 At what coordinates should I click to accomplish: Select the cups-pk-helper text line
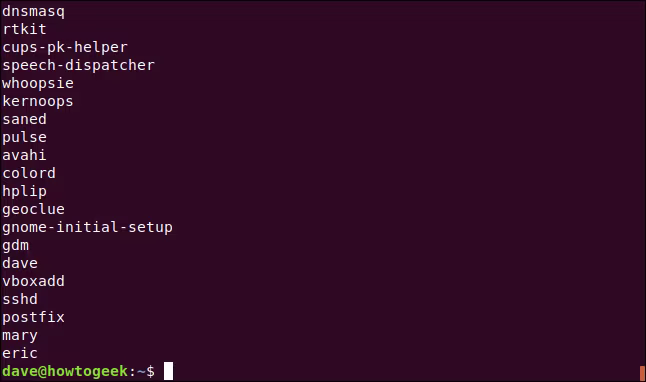coord(65,48)
